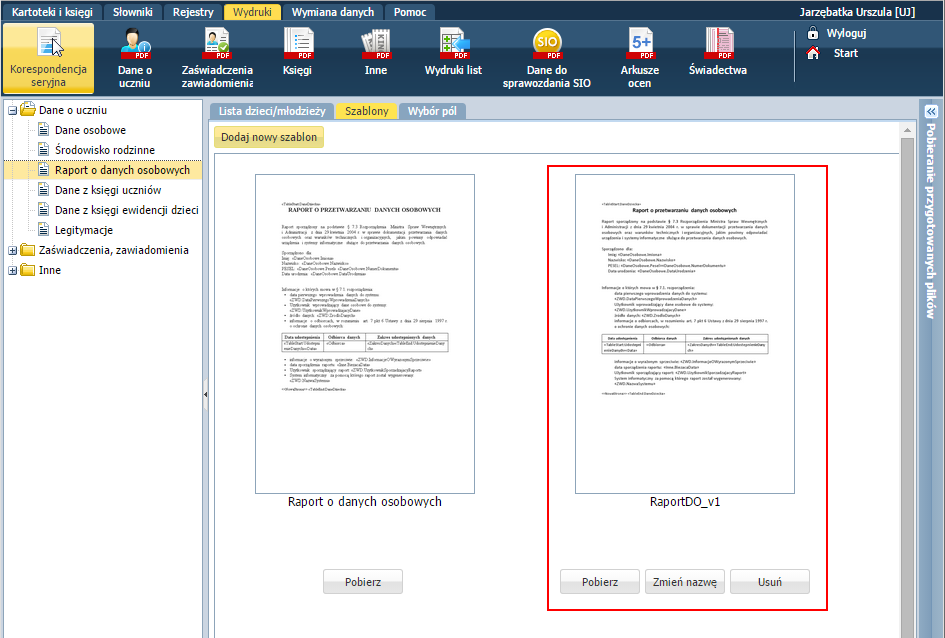Open Korespondencja seryjna ribbon icon

pos(48,58)
